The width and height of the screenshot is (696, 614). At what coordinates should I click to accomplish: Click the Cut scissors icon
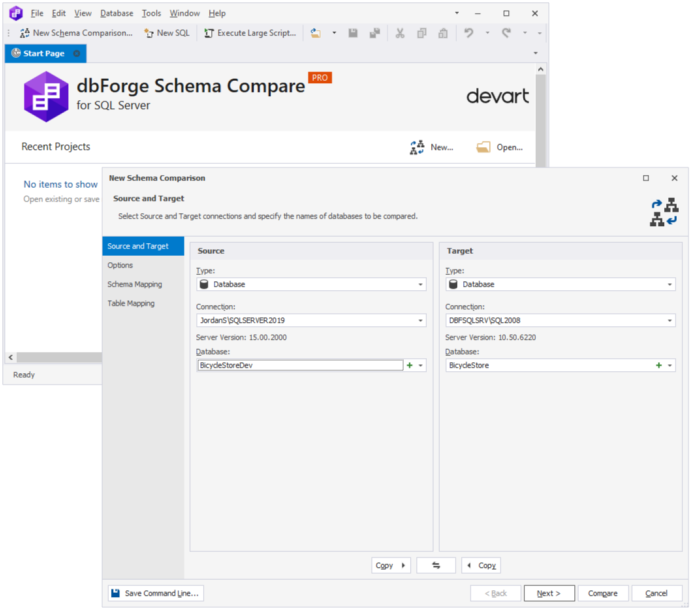pos(400,33)
